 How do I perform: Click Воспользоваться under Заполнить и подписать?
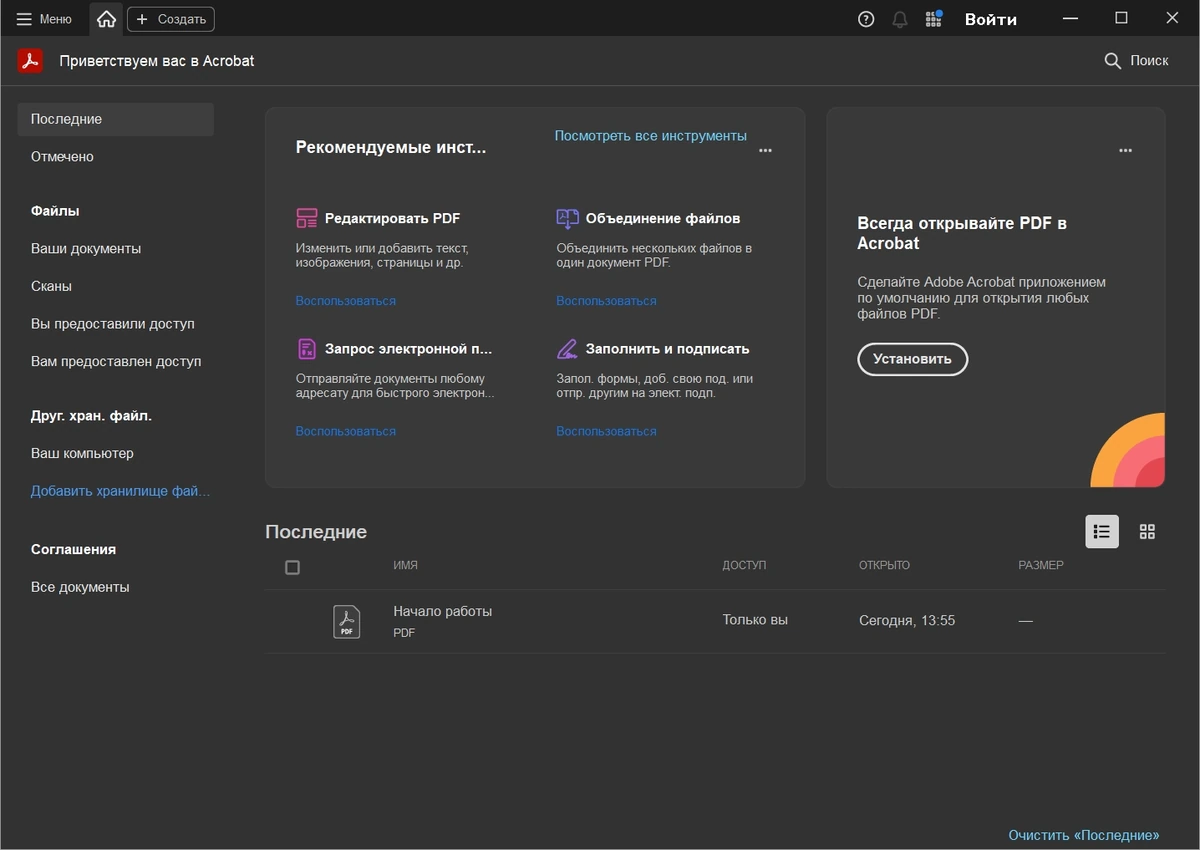(x=606, y=432)
